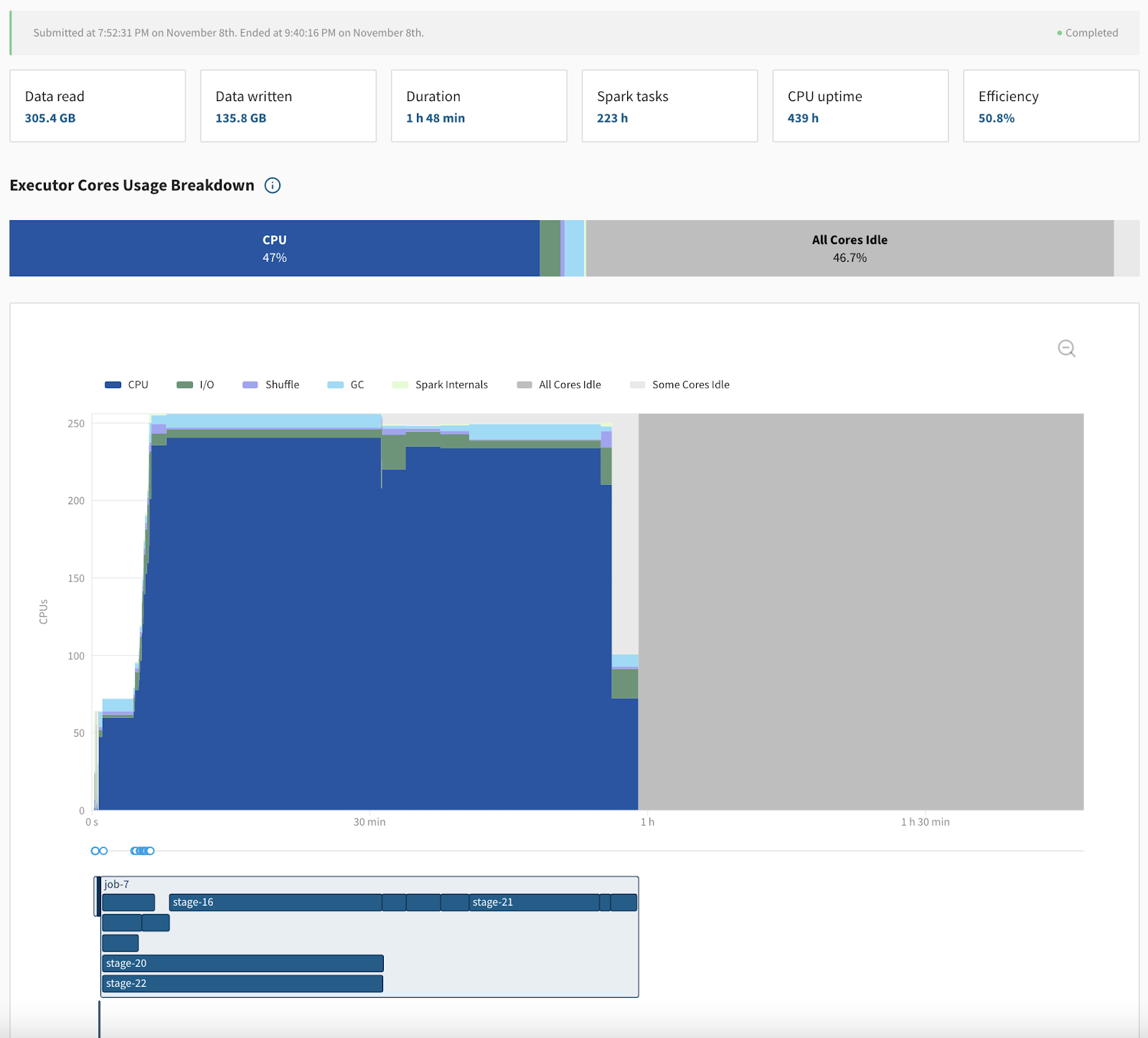Image resolution: width=1148 pixels, height=1038 pixels.
Task: Hide the Shuffle series via legend
Action: point(271,385)
